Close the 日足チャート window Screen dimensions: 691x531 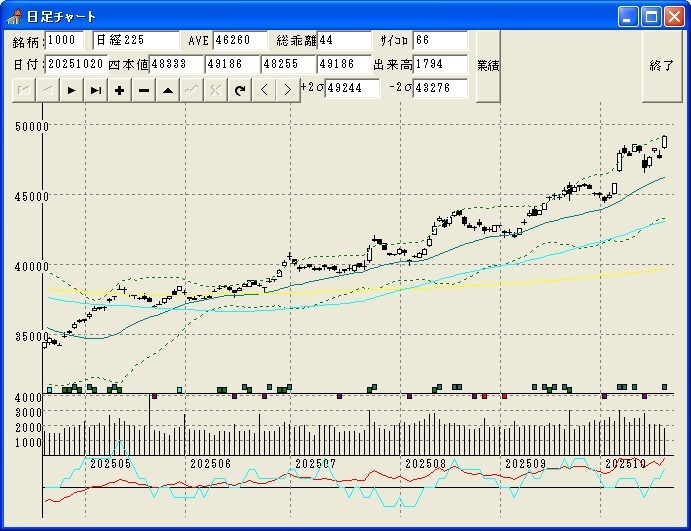[674, 17]
